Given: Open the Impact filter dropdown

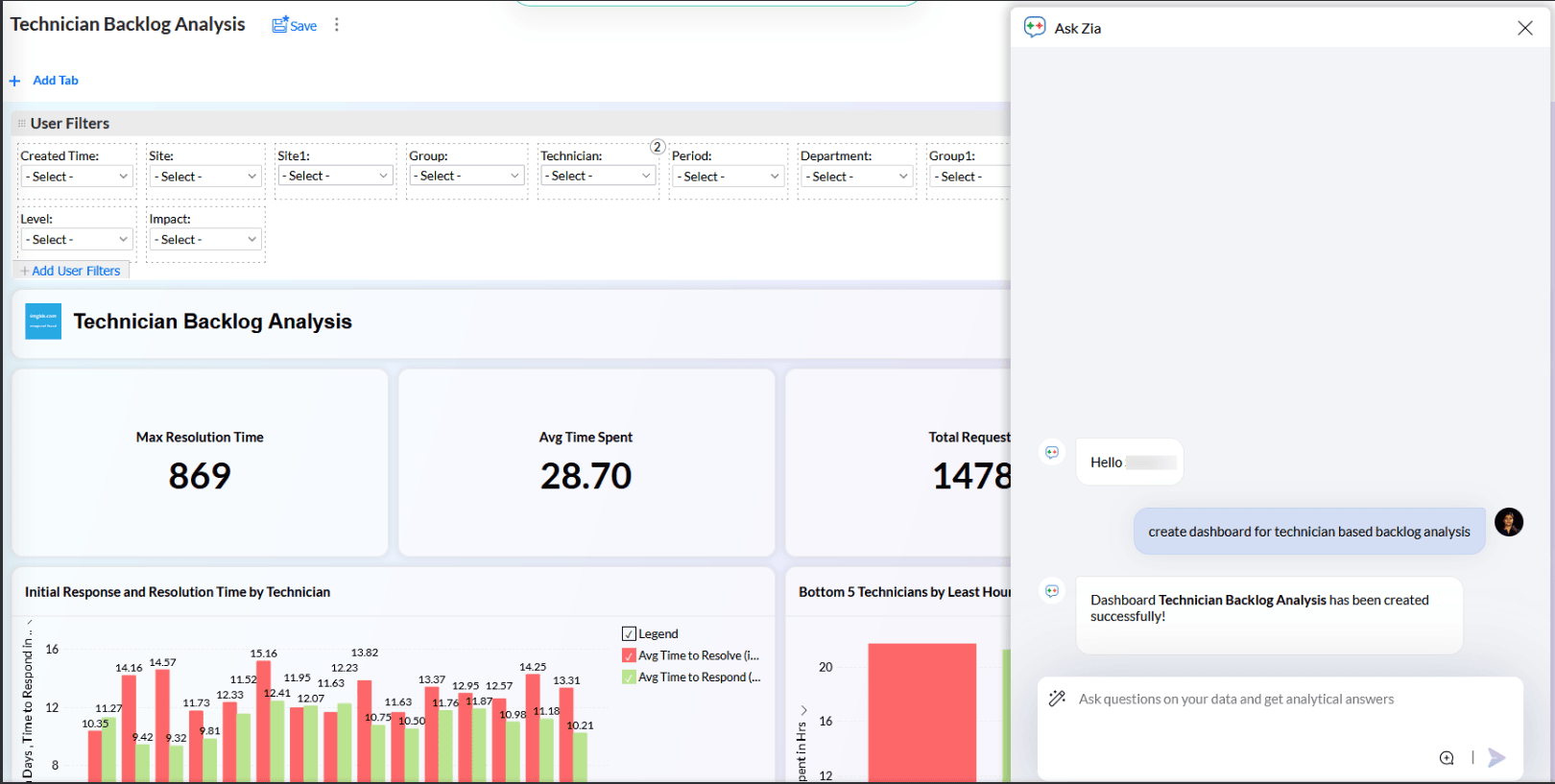Looking at the screenshot, I should click(205, 240).
